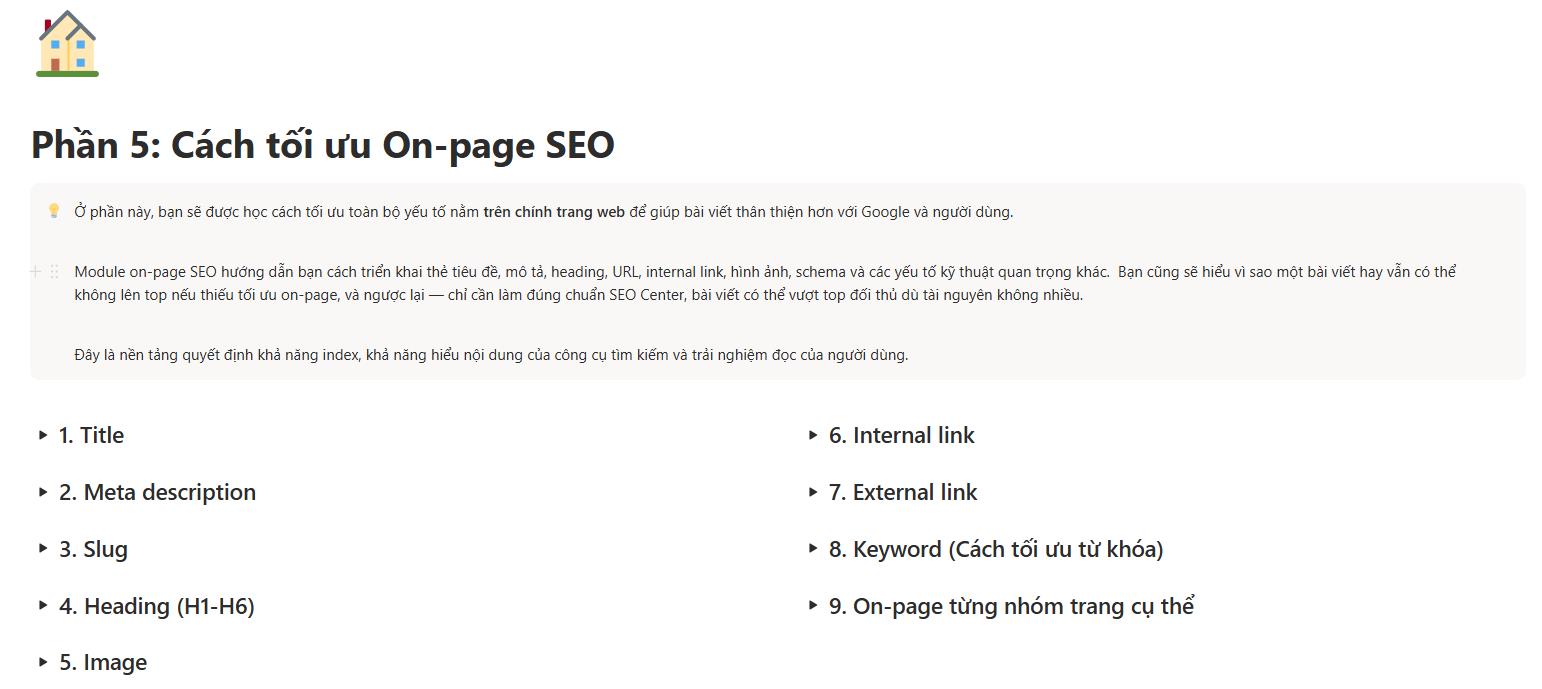The width and height of the screenshot is (1542, 689).
Task: Click the "1. Title" text label
Action: (x=91, y=435)
